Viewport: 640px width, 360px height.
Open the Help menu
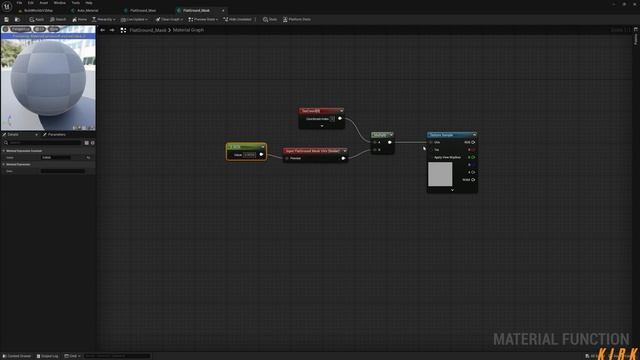89,3
